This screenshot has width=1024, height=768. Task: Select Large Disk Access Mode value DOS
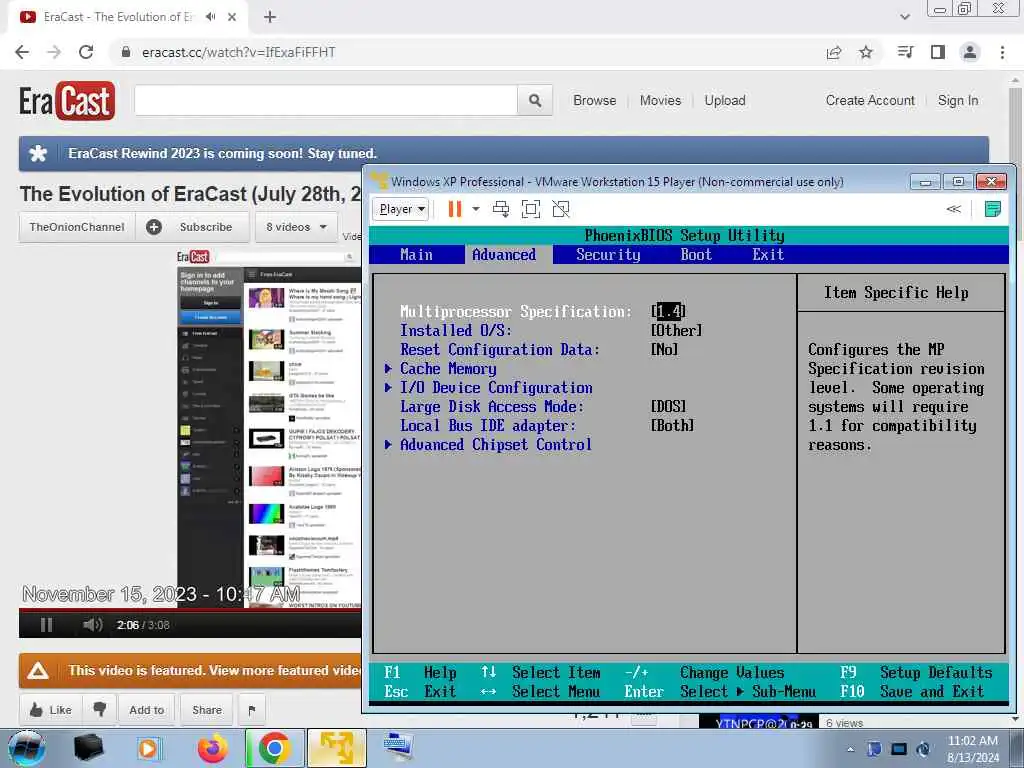(669, 406)
